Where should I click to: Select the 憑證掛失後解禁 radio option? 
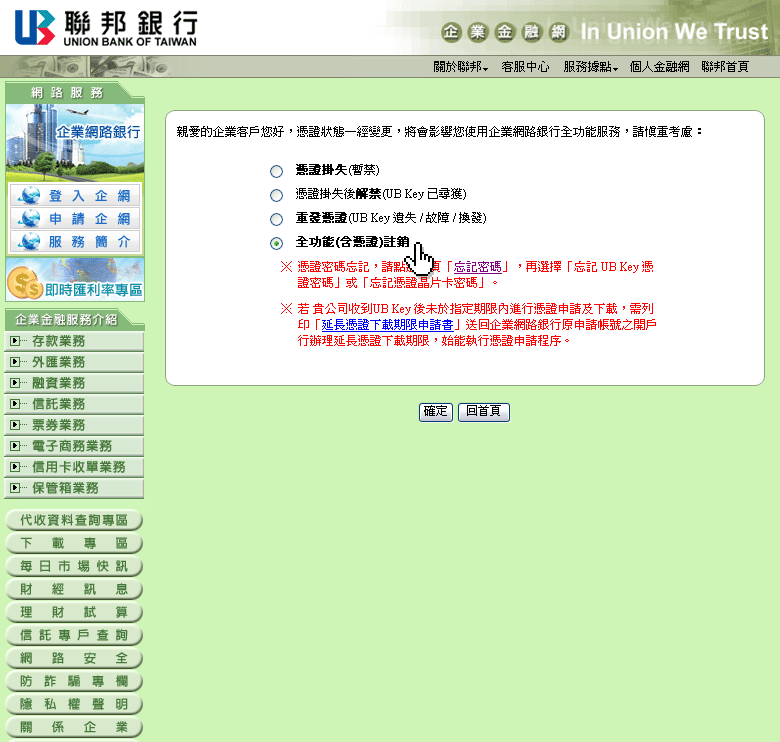click(276, 195)
